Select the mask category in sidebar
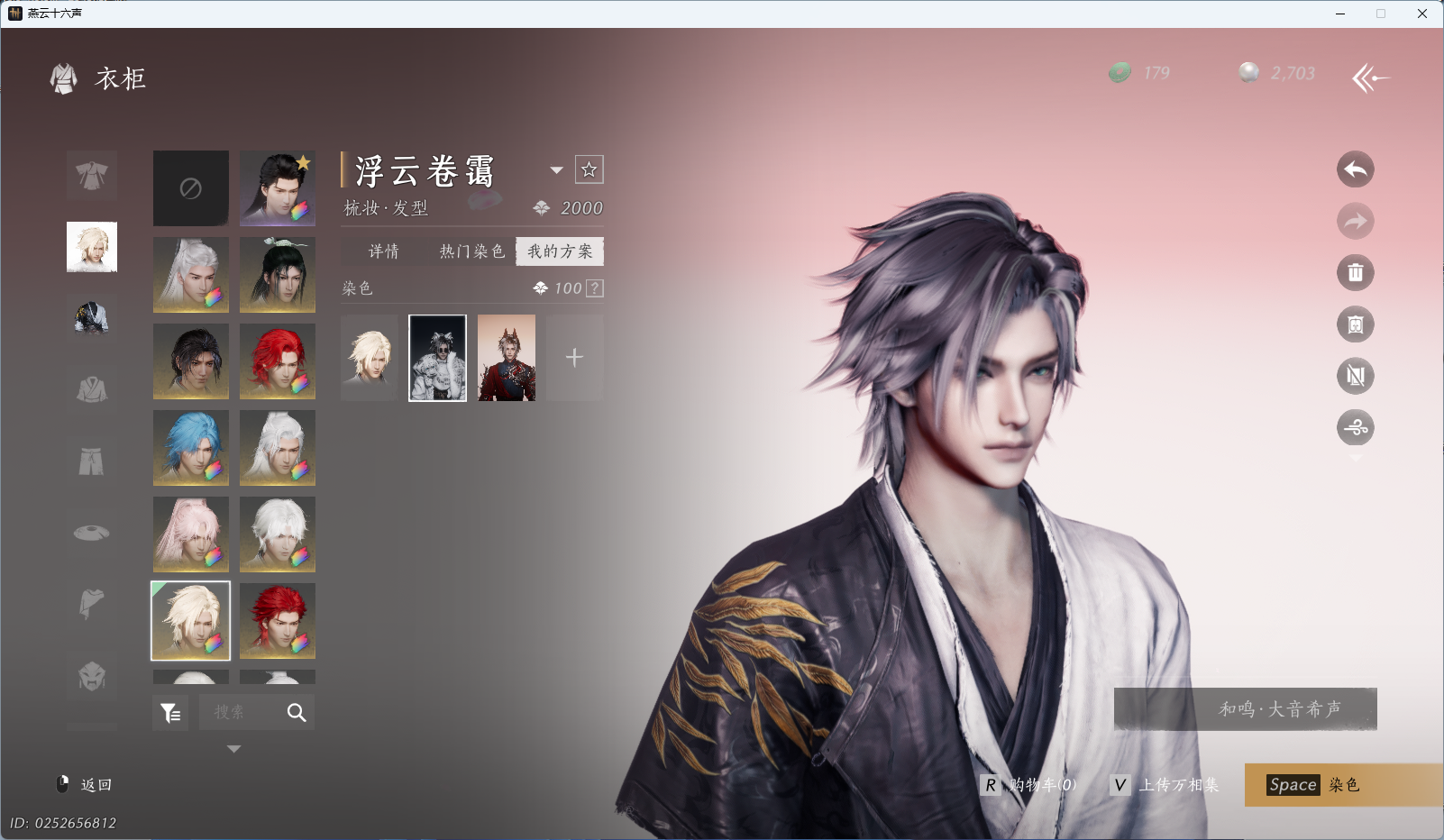 click(x=92, y=675)
